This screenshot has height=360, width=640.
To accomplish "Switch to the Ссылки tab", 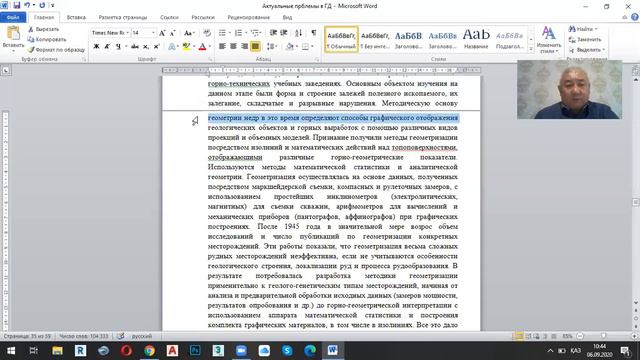I will [169, 18].
